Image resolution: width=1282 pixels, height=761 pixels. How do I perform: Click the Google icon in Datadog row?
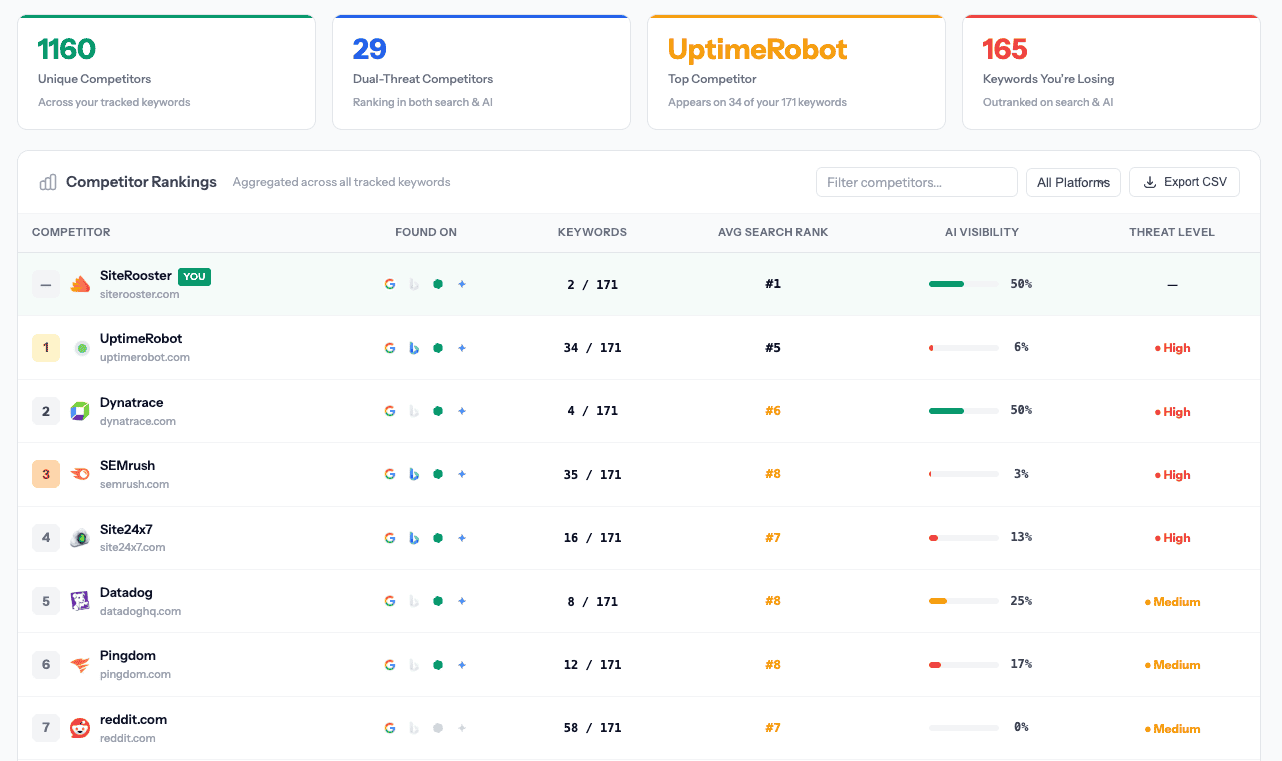[390, 601]
